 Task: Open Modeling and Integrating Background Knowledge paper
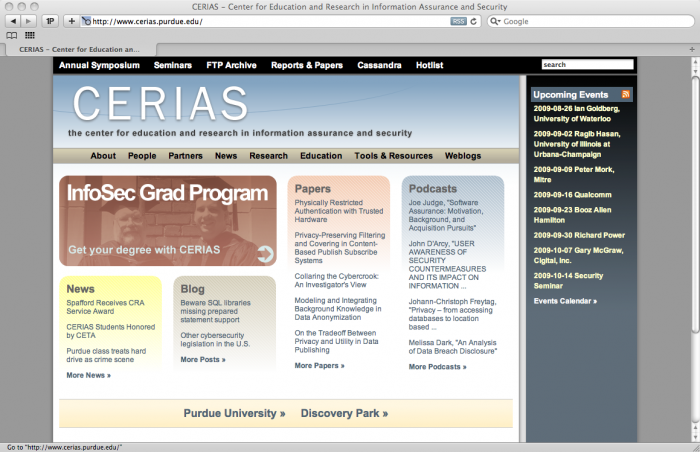coord(338,309)
